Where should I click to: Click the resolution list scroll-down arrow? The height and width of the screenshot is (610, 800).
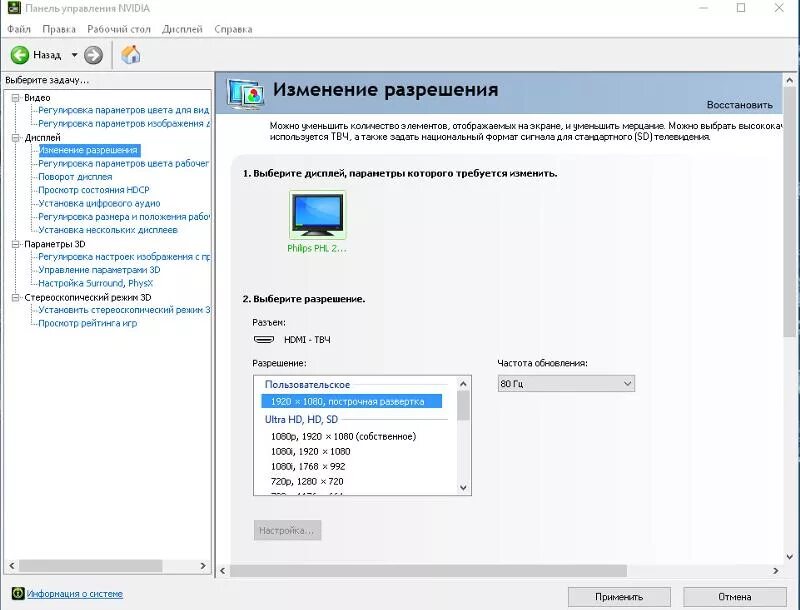463,488
